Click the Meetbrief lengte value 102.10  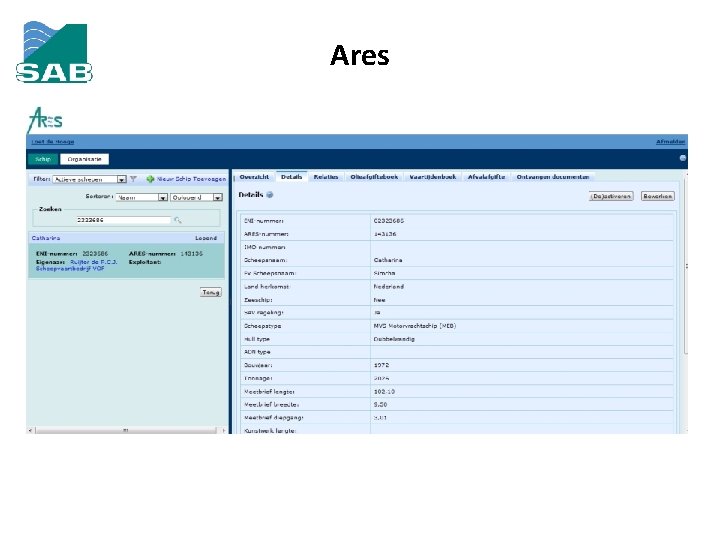[384, 392]
